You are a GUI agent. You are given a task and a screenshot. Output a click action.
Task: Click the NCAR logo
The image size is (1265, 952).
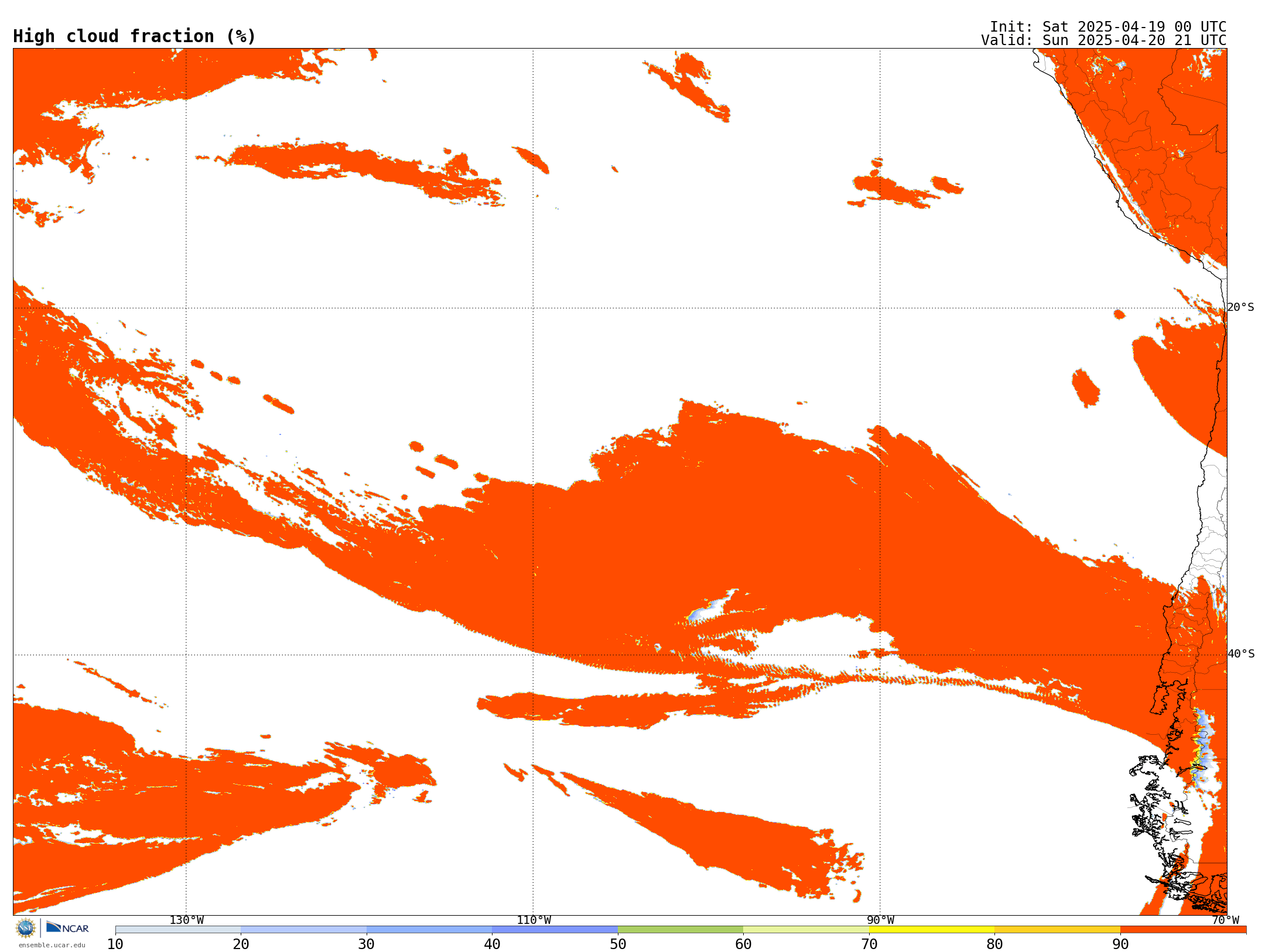[x=67, y=927]
